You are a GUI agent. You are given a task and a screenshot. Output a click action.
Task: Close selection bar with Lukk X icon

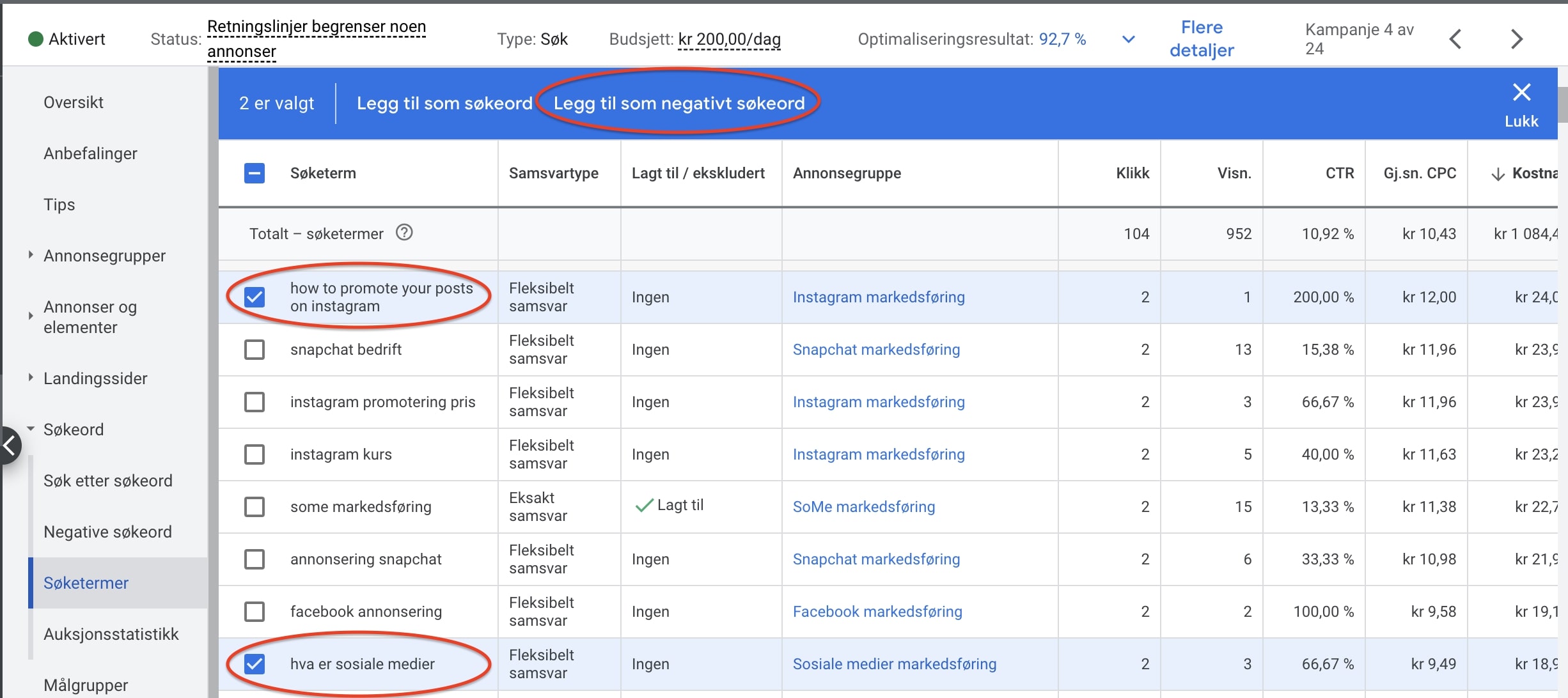[1521, 93]
